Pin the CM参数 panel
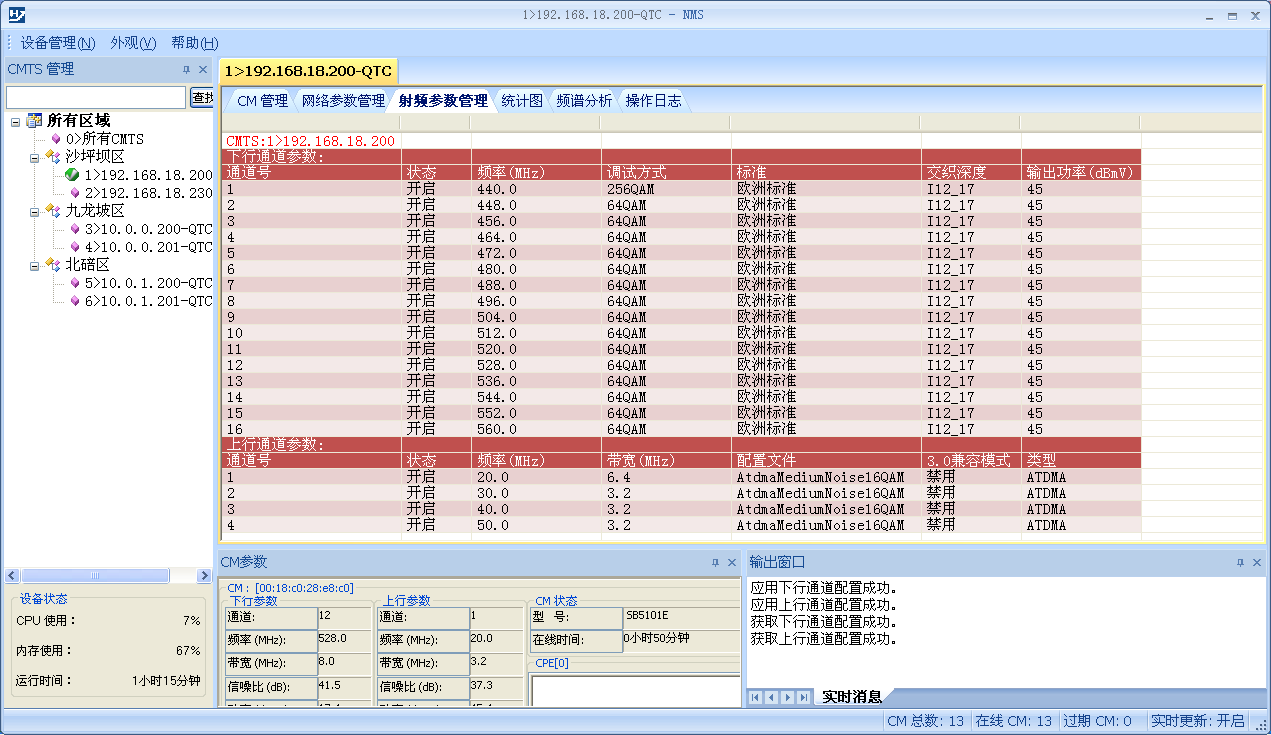Screen dimensions: 1271x735 [715, 563]
